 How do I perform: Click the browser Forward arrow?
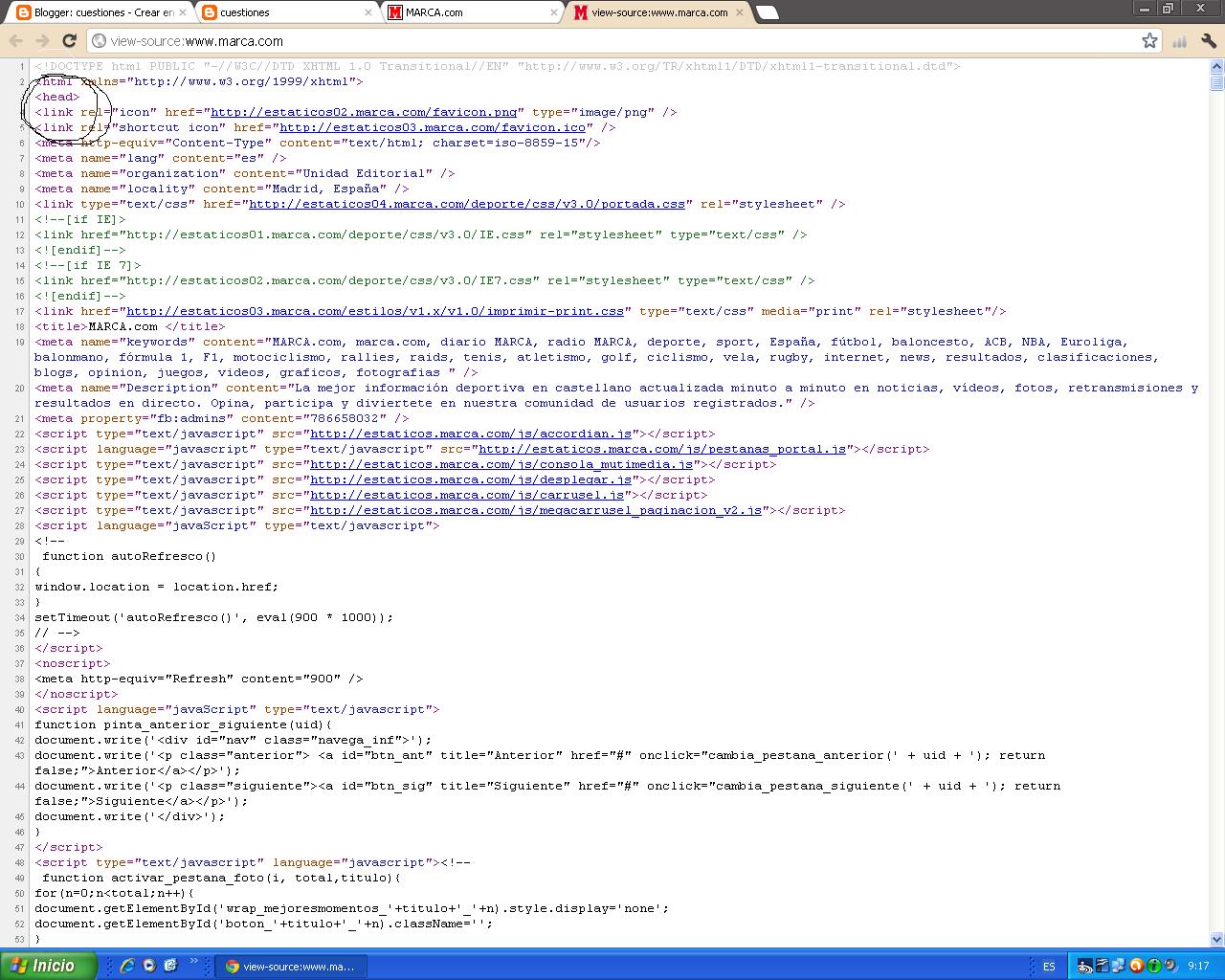42,41
